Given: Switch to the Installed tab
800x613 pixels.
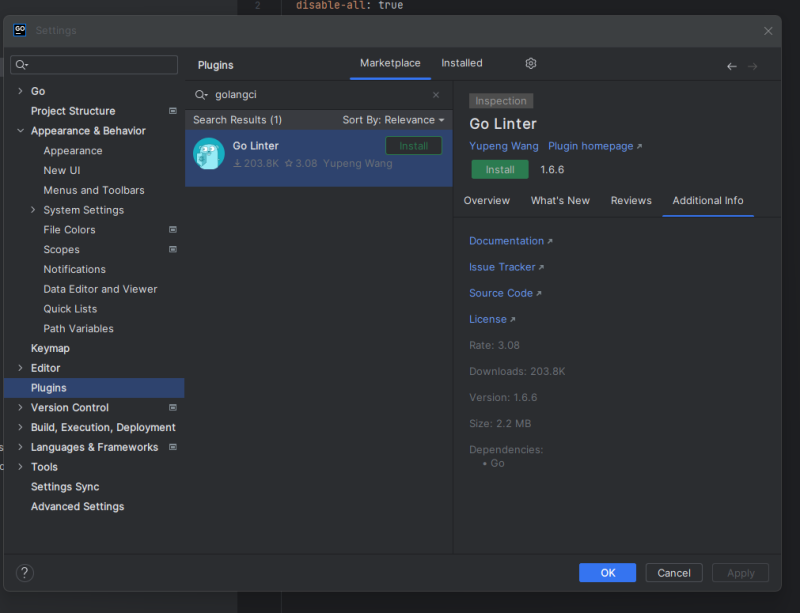Looking at the screenshot, I should [462, 63].
